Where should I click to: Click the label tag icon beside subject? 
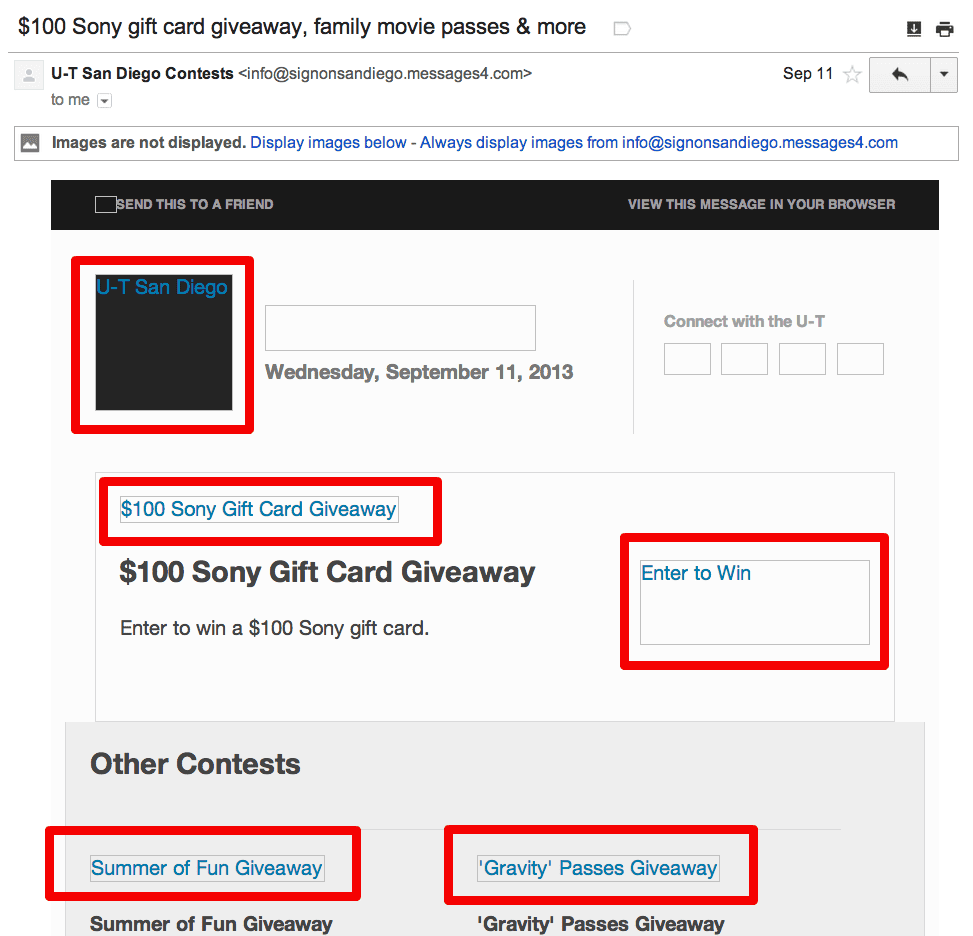(621, 28)
